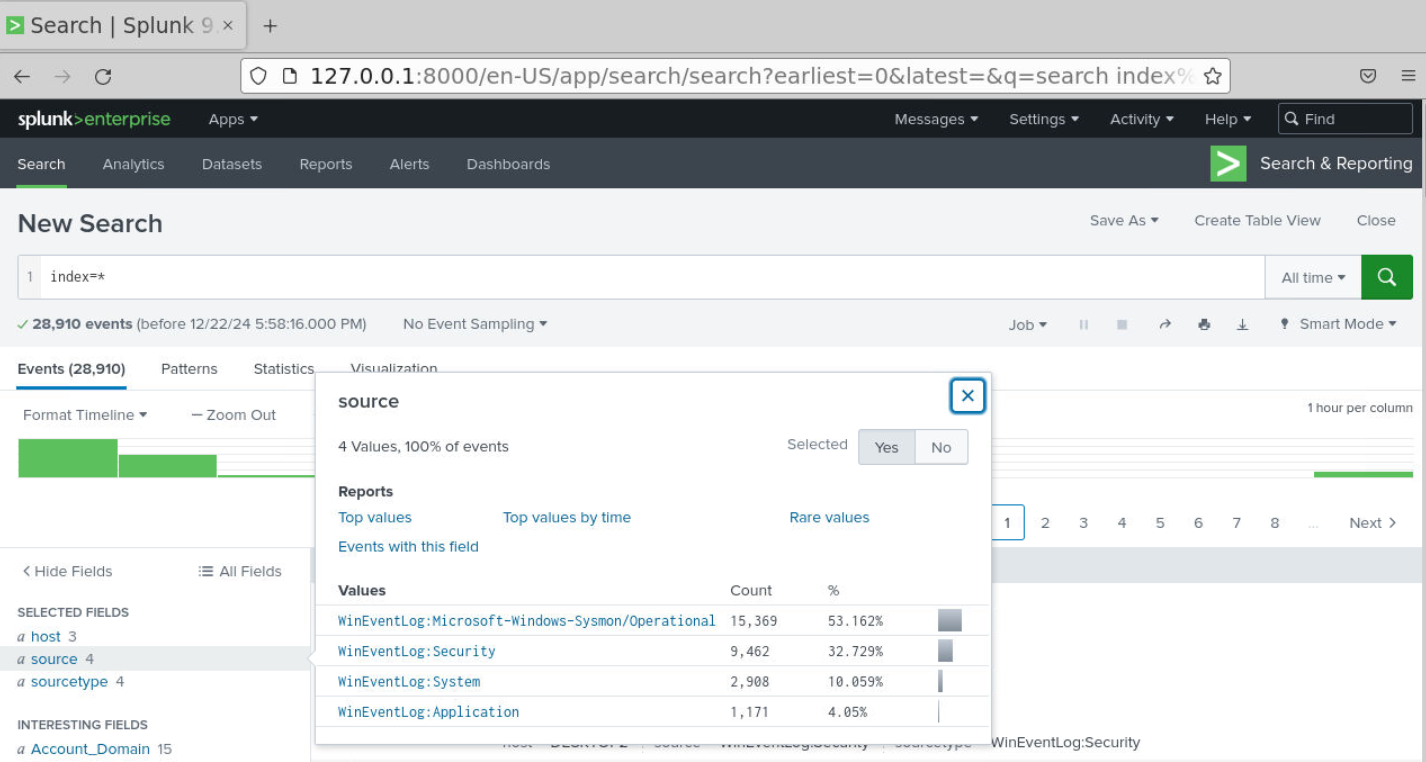
Task: Select WinEventLog:Microsoft-Windows-Sysmon/Operational value
Action: coord(527,621)
